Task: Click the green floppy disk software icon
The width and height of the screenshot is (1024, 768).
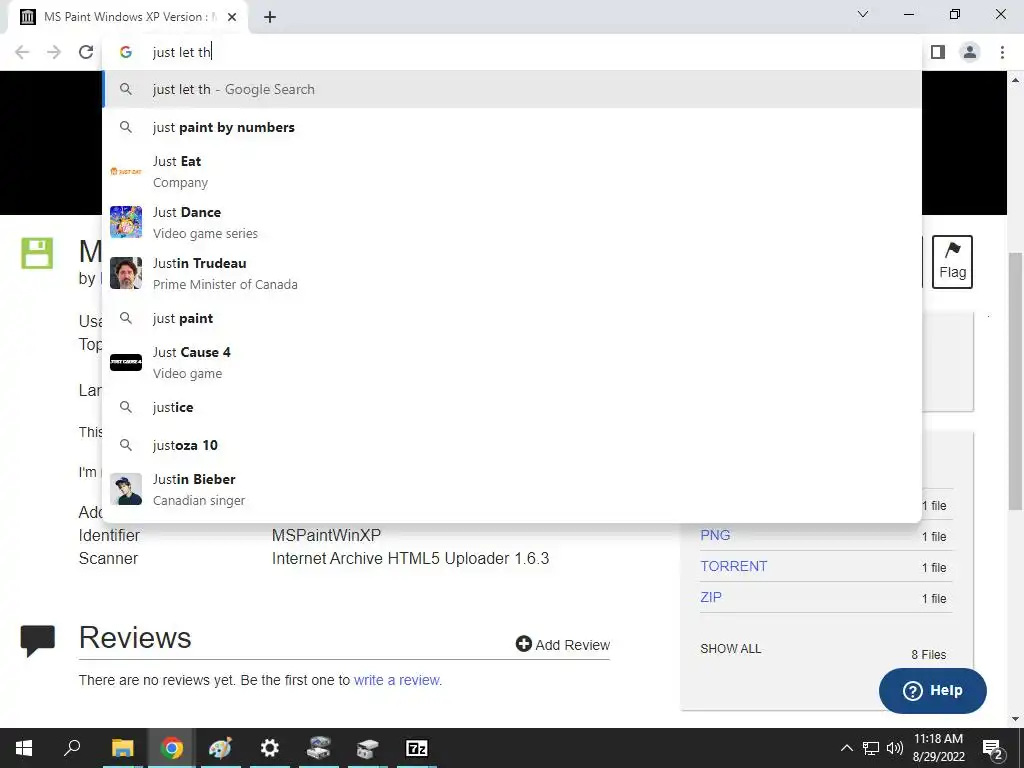Action: (x=37, y=253)
